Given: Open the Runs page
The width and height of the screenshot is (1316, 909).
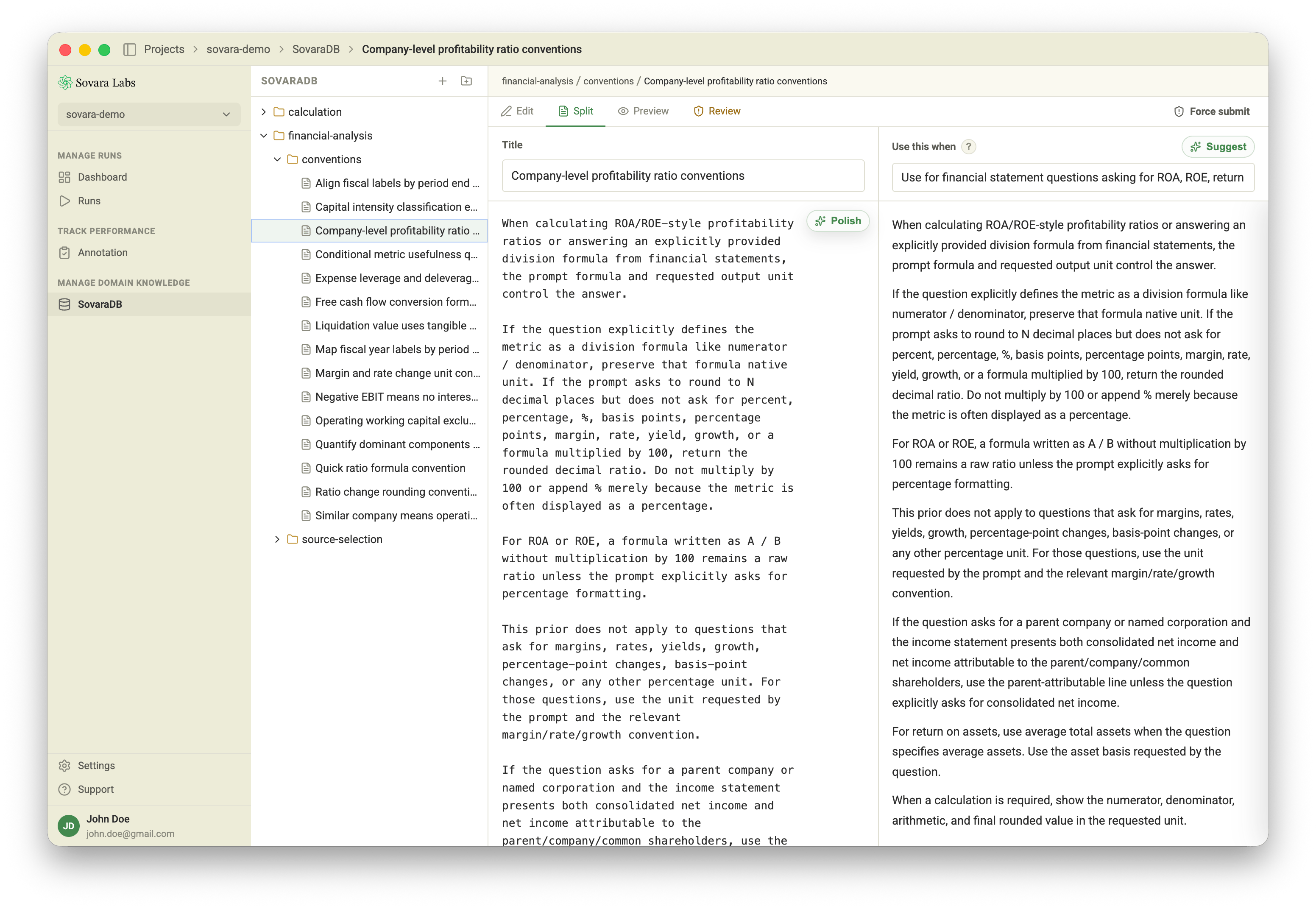Looking at the screenshot, I should (149, 201).
